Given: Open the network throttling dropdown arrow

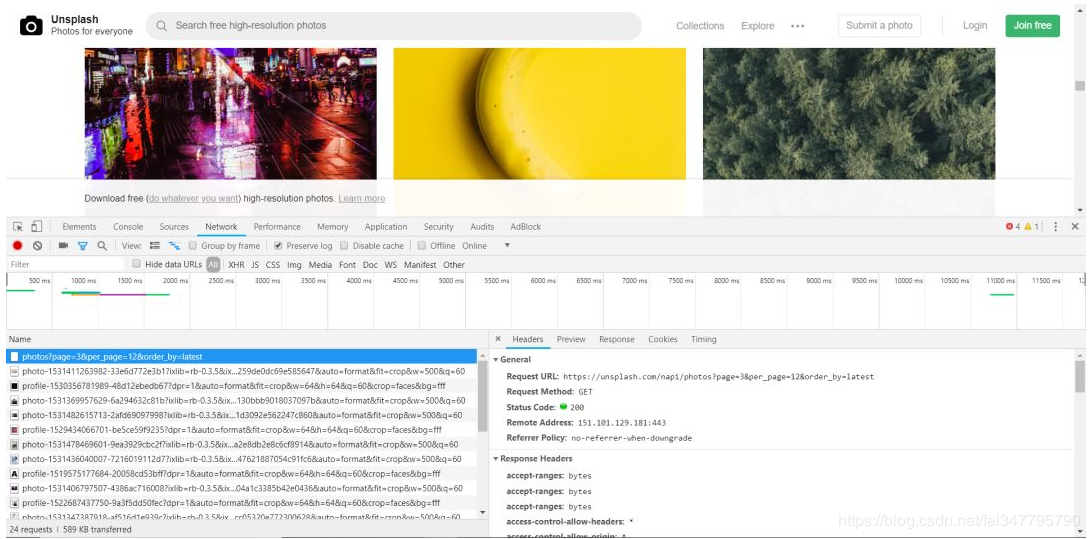Looking at the screenshot, I should click(507, 246).
